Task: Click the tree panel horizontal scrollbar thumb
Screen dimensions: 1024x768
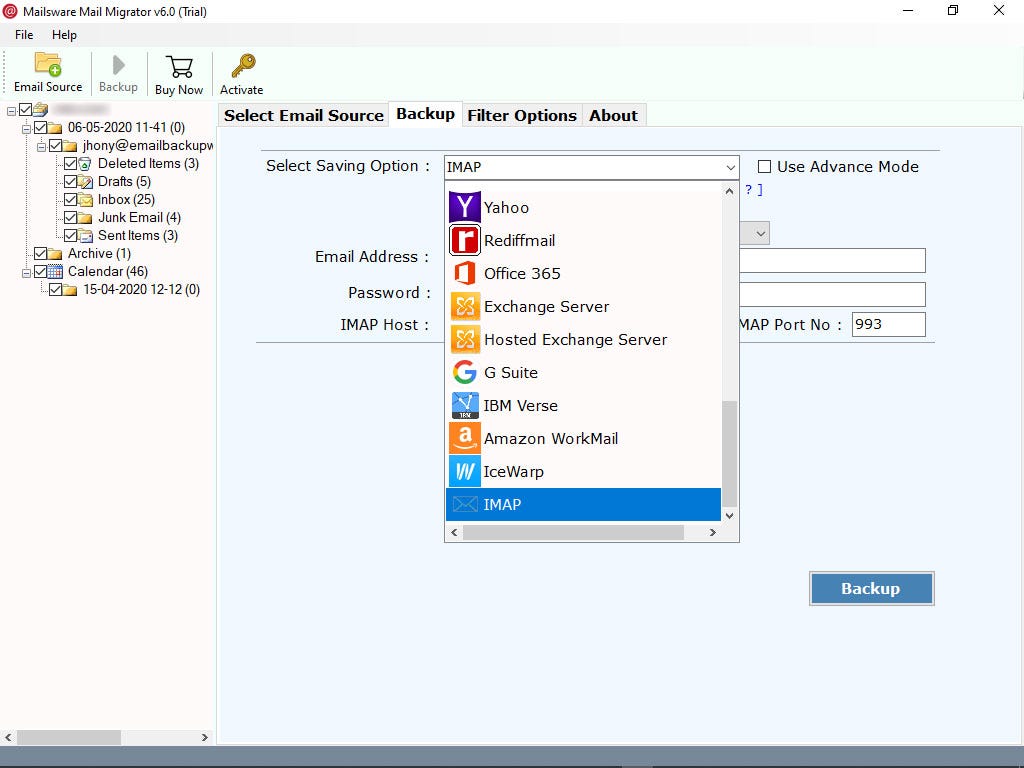Action: point(69,737)
